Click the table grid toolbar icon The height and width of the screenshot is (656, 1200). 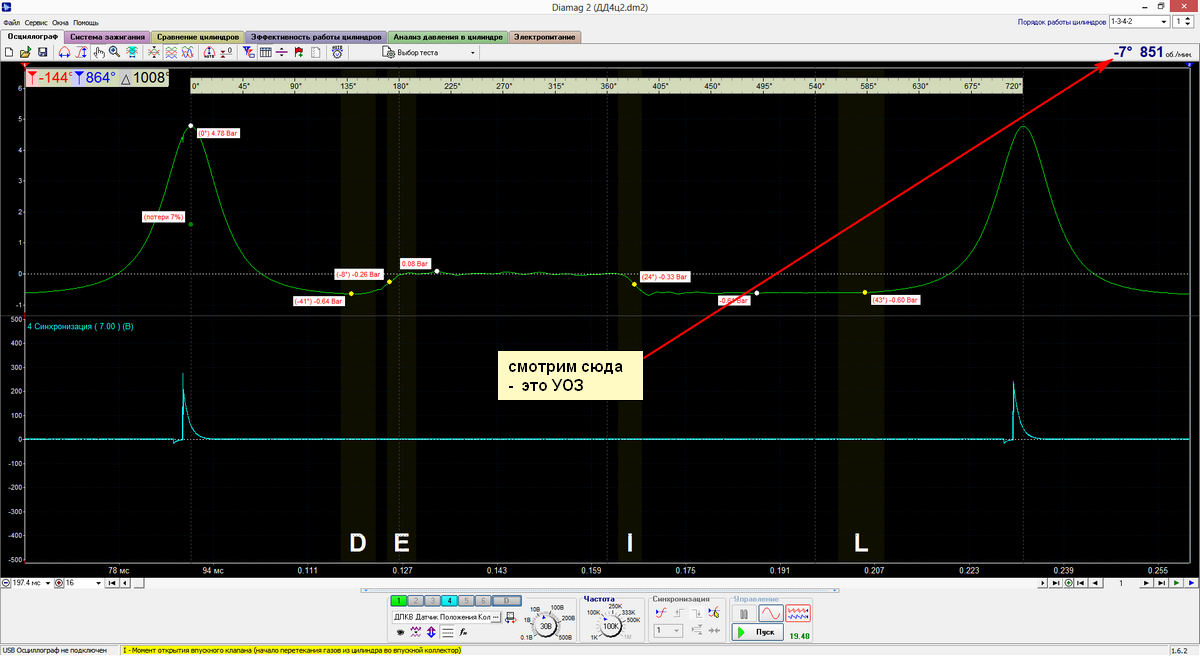pyautogui.click(x=265, y=52)
